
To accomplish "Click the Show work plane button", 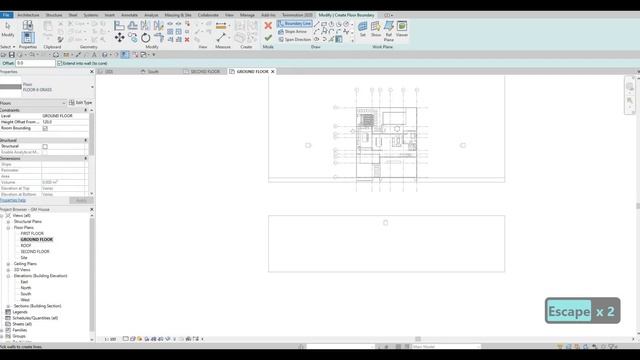I will tap(376, 29).
